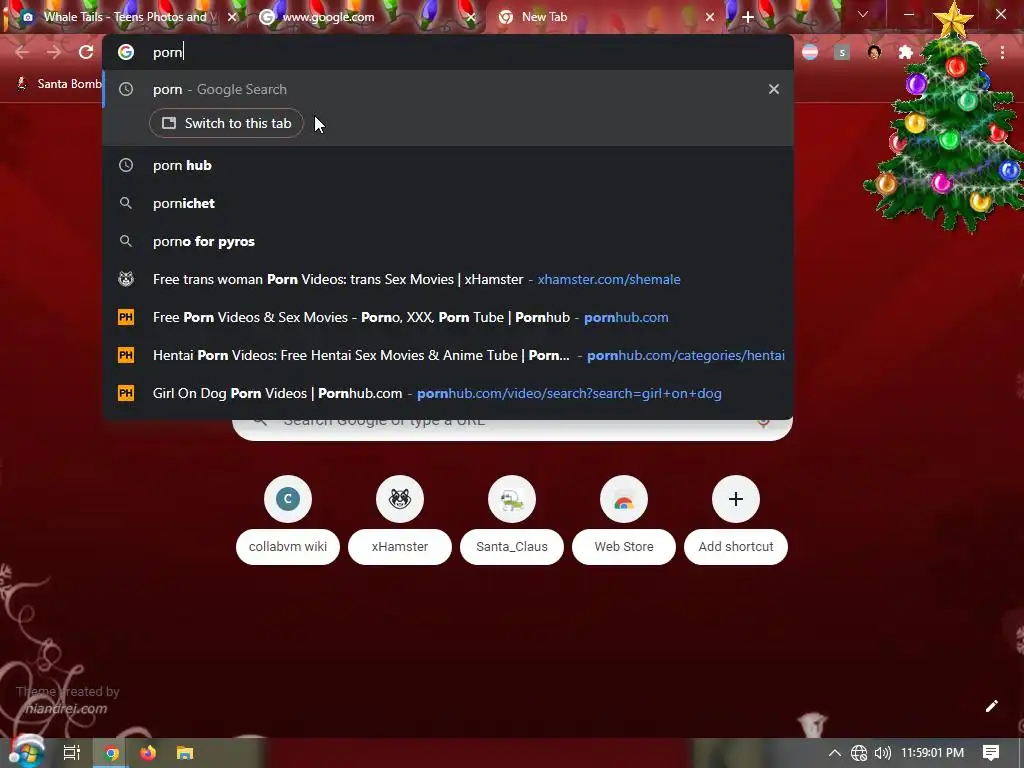This screenshot has width=1024, height=768.
Task: Click the Google icon in the address bar
Action: point(126,52)
